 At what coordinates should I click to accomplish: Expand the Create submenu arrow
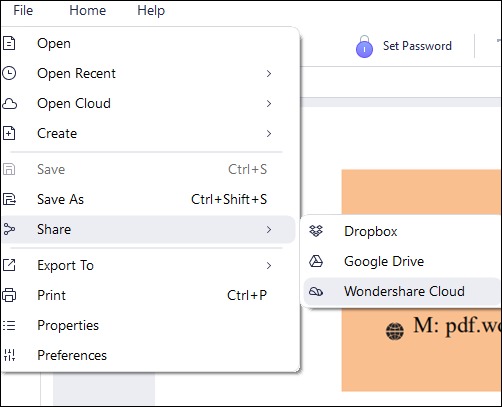click(269, 134)
